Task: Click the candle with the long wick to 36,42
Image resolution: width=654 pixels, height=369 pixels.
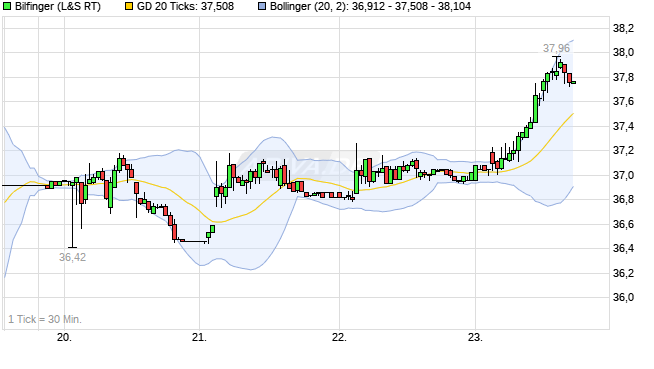Action: pos(73,215)
